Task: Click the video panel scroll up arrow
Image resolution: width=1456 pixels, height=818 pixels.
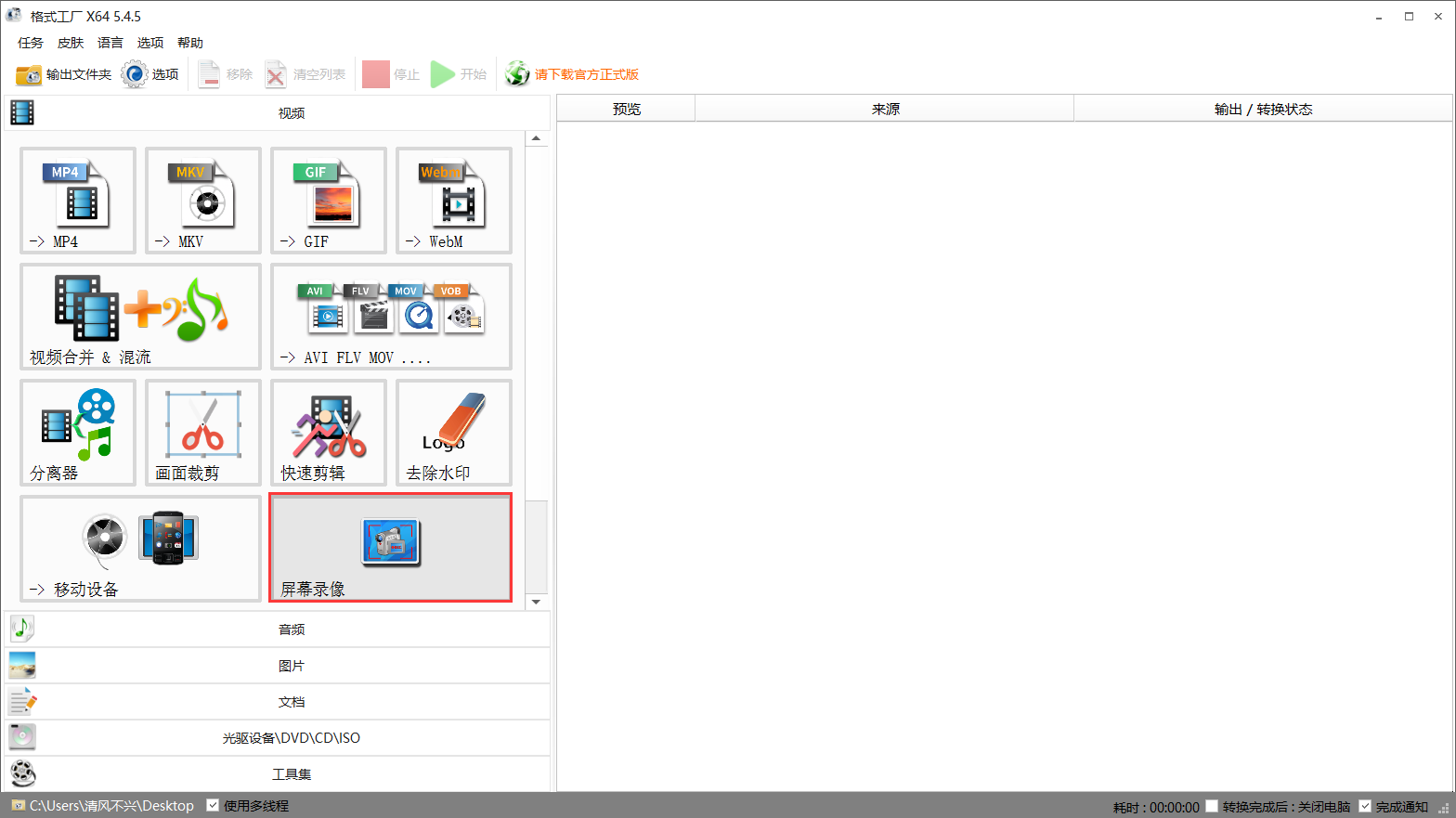Action: [537, 138]
